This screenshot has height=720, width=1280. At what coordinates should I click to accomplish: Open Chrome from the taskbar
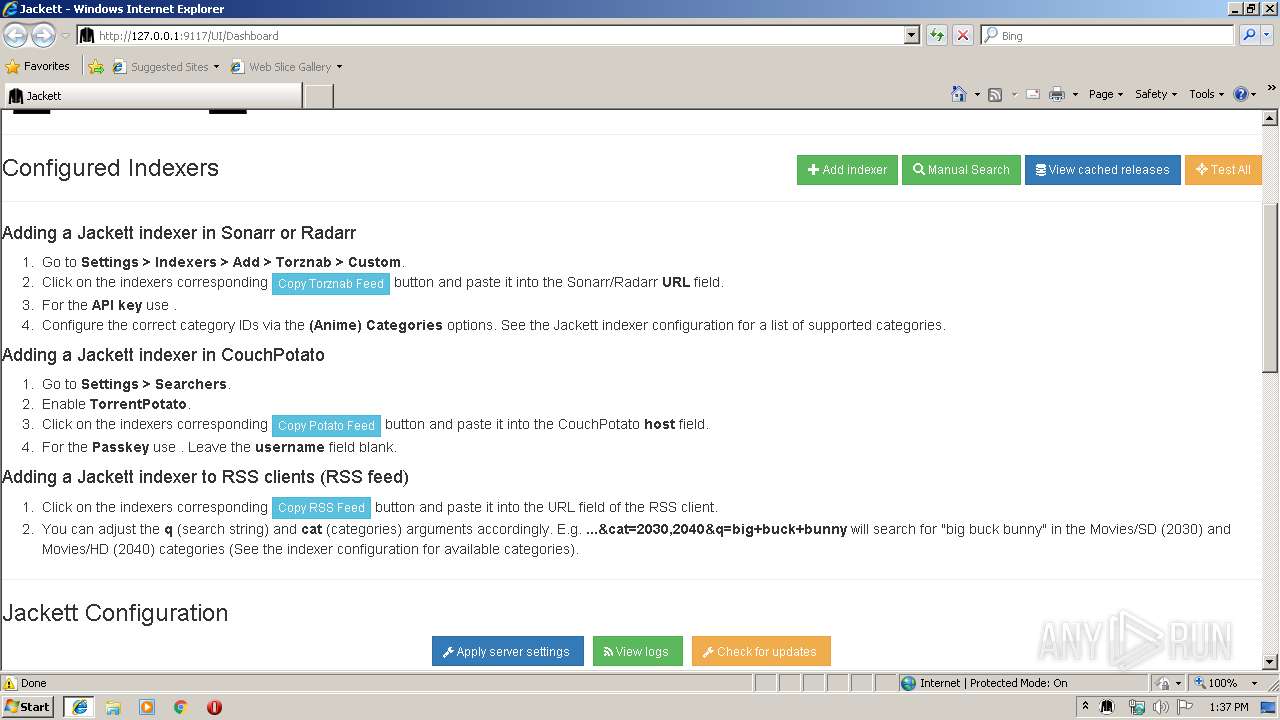[181, 707]
